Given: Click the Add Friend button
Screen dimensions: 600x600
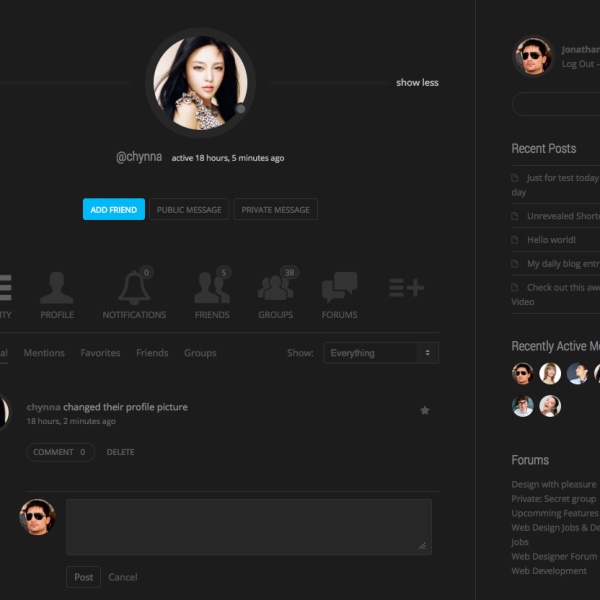Looking at the screenshot, I should point(114,210).
